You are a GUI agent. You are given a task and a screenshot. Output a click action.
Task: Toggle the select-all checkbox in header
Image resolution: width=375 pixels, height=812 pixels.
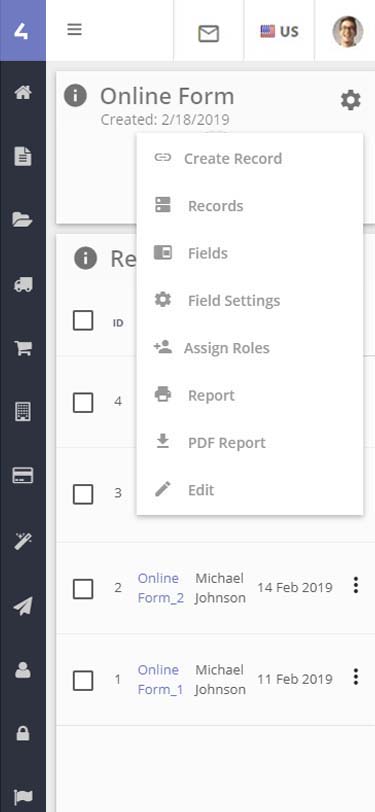coord(83,321)
